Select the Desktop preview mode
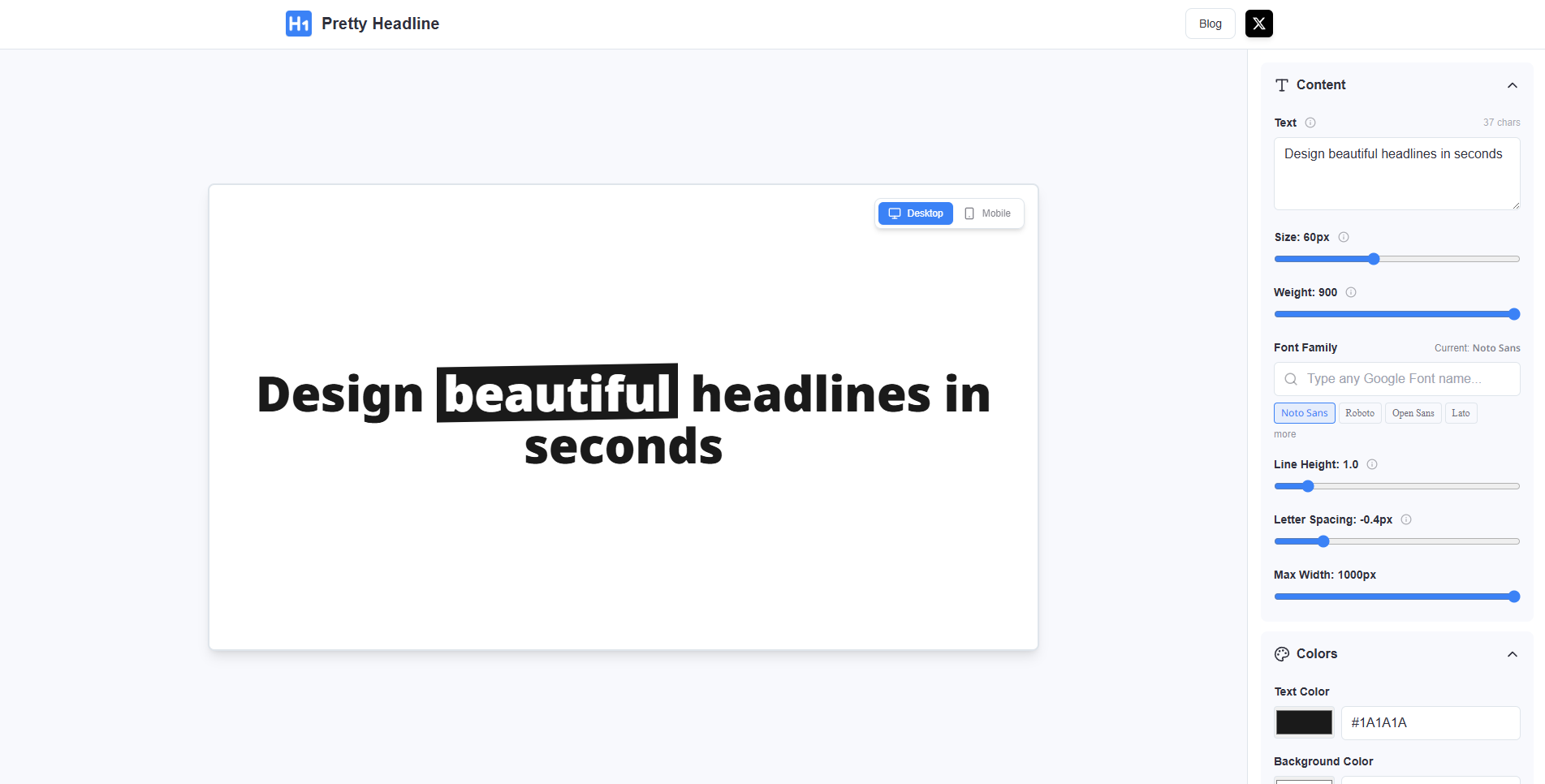The width and height of the screenshot is (1545, 784). [x=915, y=213]
